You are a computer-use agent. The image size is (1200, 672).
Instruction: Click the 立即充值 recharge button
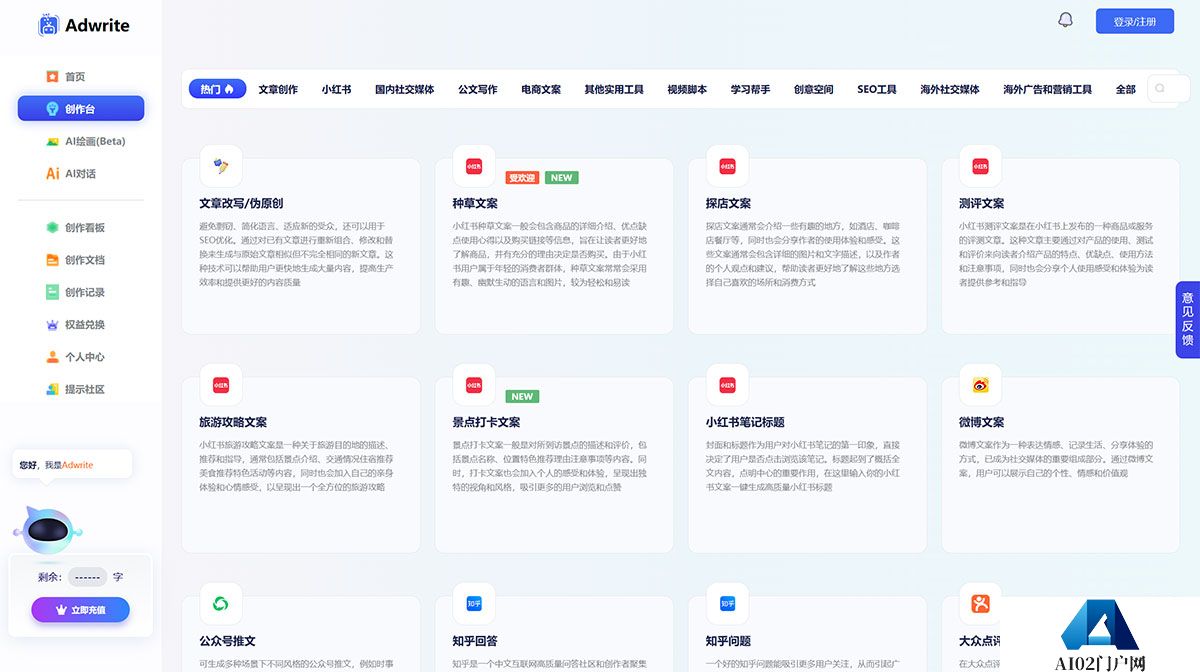point(80,609)
